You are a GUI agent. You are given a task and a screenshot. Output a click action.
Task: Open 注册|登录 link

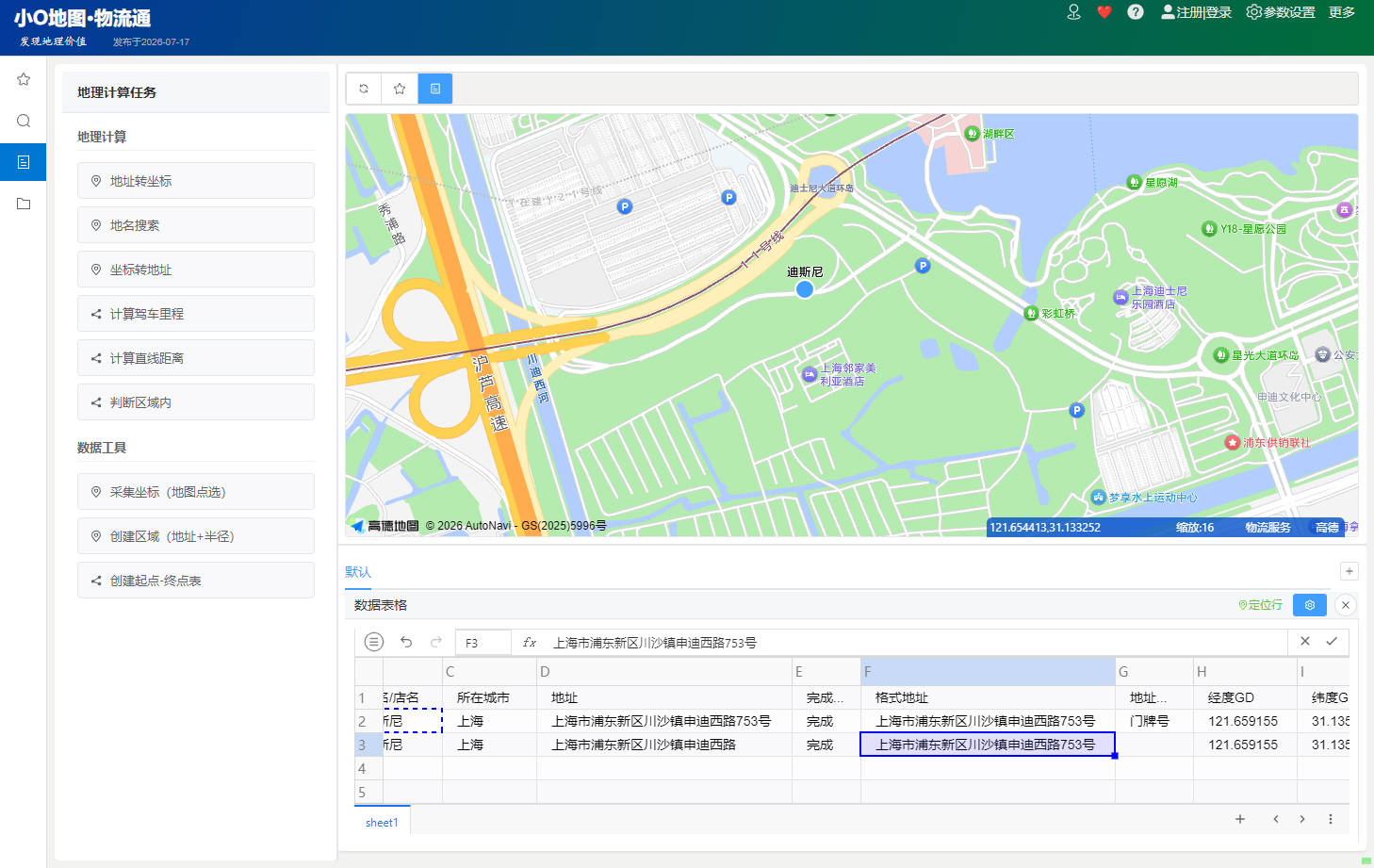[x=1197, y=12]
